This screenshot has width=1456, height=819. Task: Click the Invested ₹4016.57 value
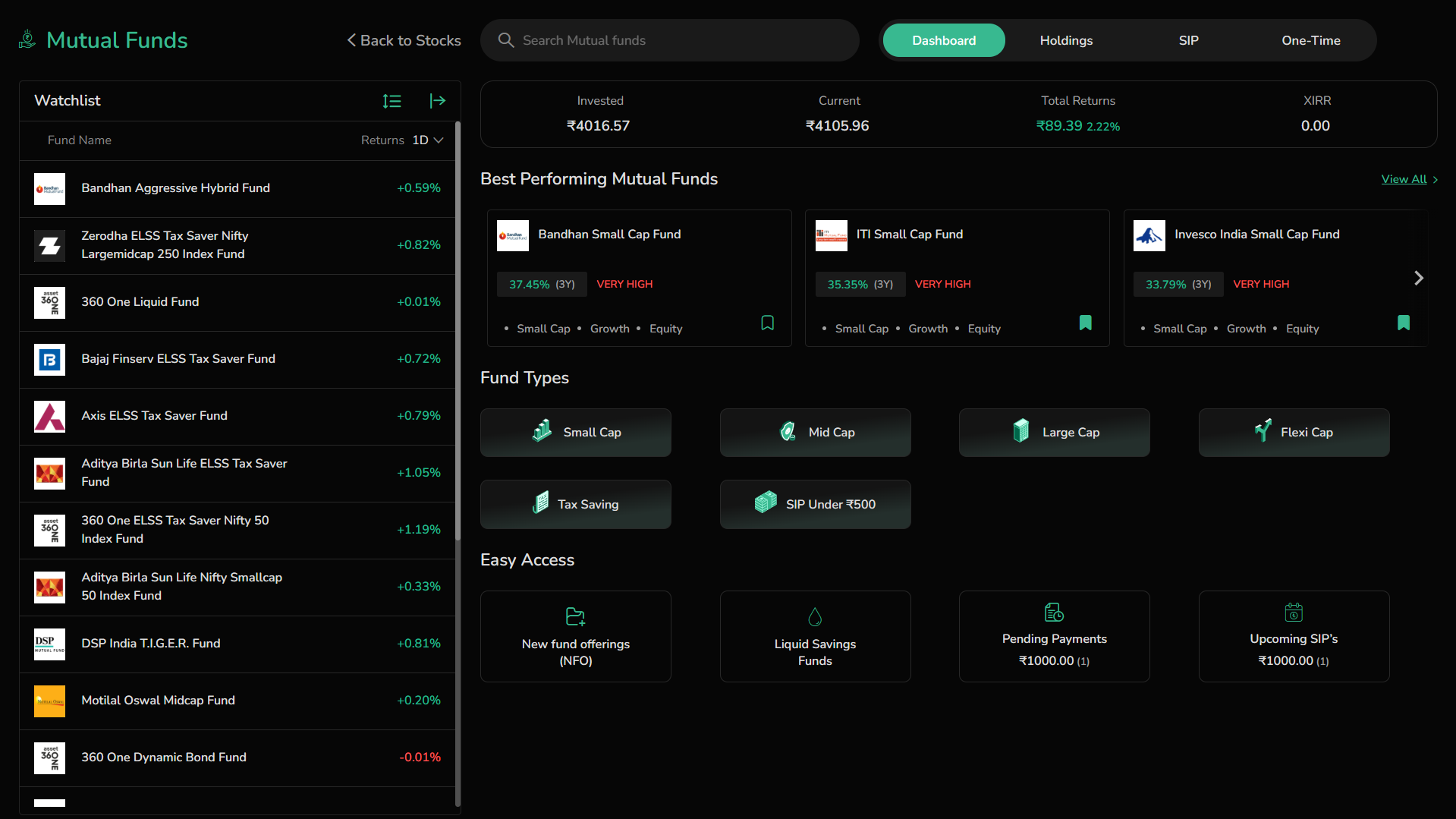coord(599,126)
